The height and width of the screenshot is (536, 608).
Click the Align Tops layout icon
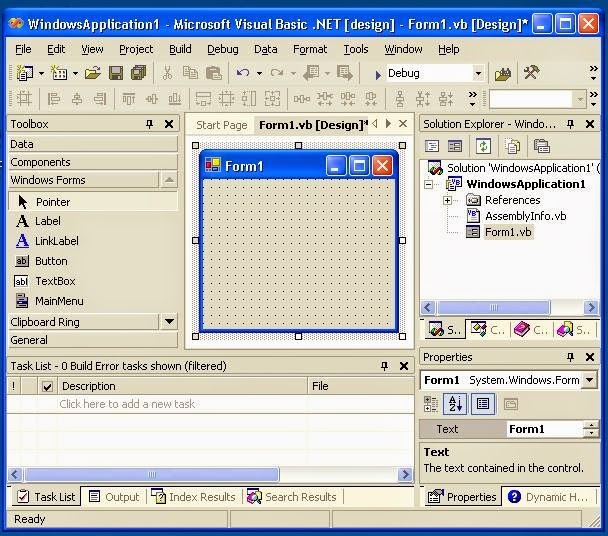129,99
